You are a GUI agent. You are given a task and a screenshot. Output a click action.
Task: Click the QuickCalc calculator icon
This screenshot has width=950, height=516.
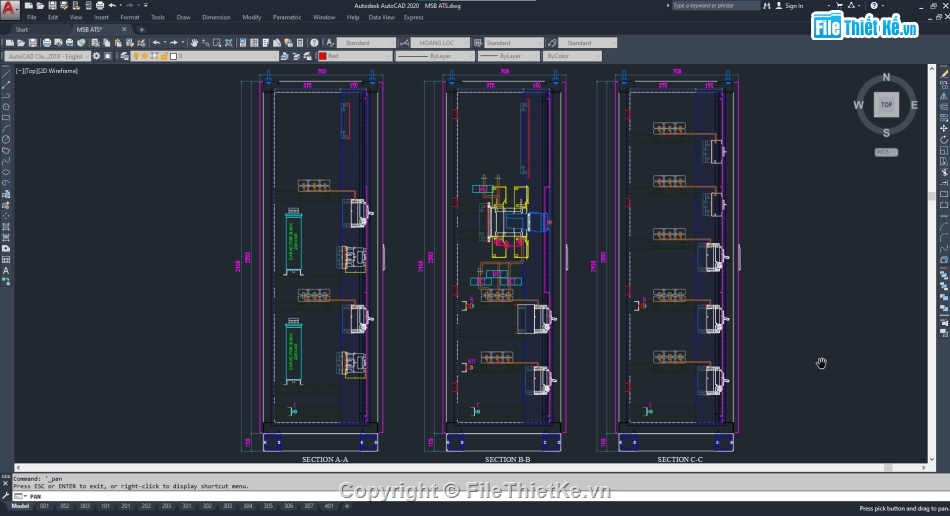(x=300, y=43)
